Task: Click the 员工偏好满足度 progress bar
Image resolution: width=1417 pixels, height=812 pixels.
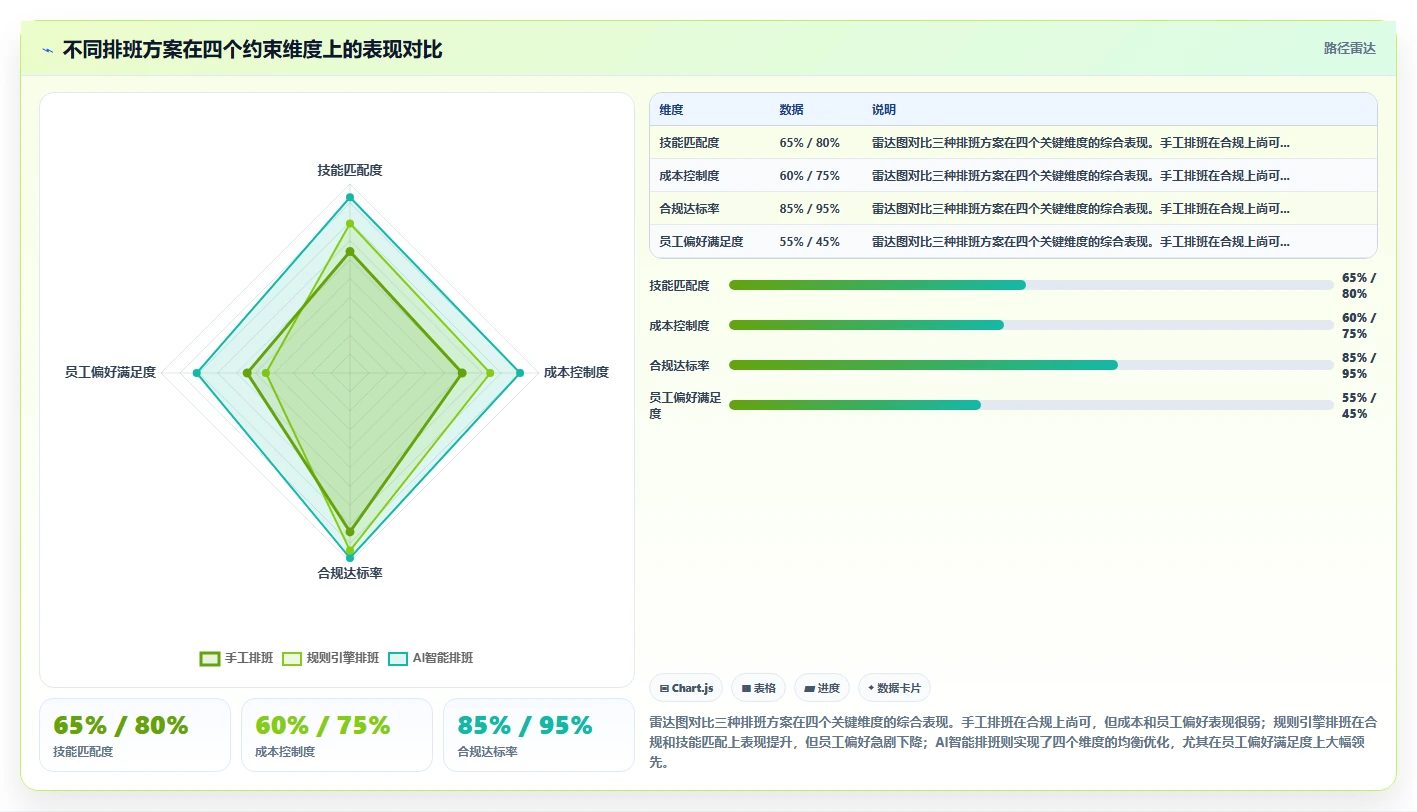Action: (x=1031, y=405)
